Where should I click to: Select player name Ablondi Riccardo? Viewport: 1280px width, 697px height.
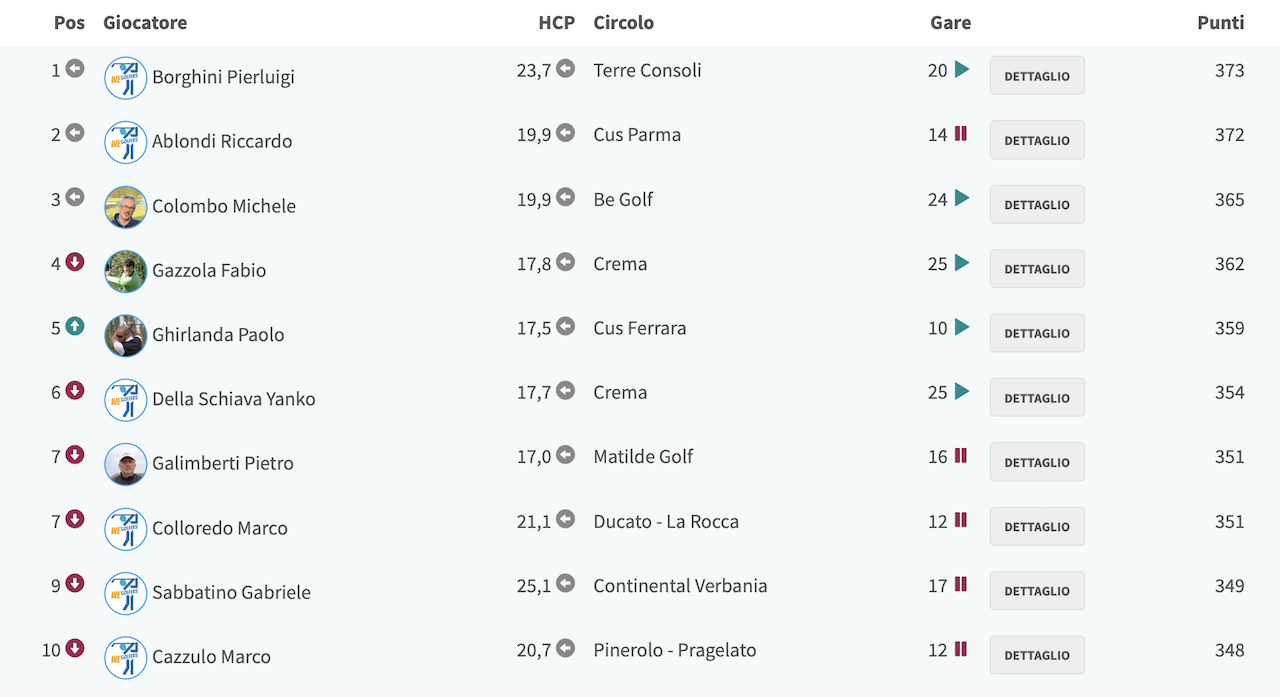[x=222, y=141]
